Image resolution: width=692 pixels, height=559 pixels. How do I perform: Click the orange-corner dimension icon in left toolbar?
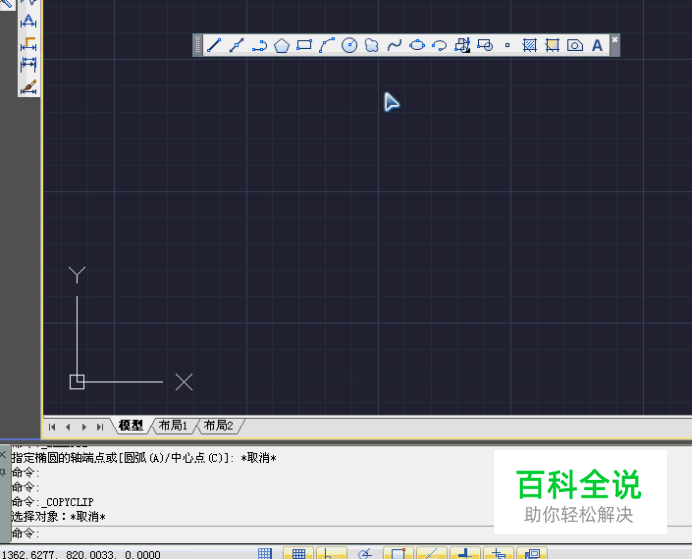[29, 44]
